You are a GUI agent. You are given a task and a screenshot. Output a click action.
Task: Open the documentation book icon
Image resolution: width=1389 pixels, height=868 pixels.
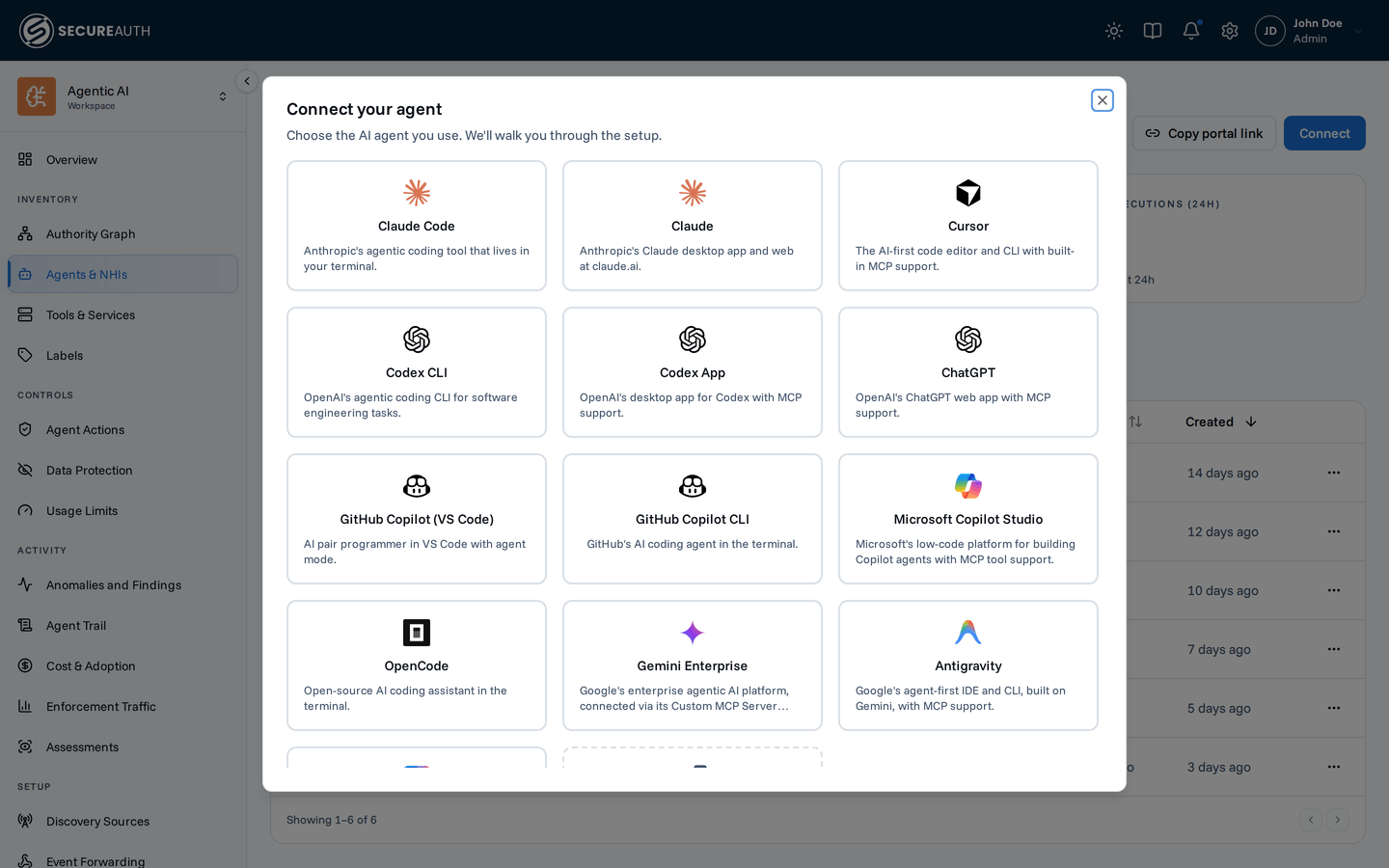[x=1153, y=31]
